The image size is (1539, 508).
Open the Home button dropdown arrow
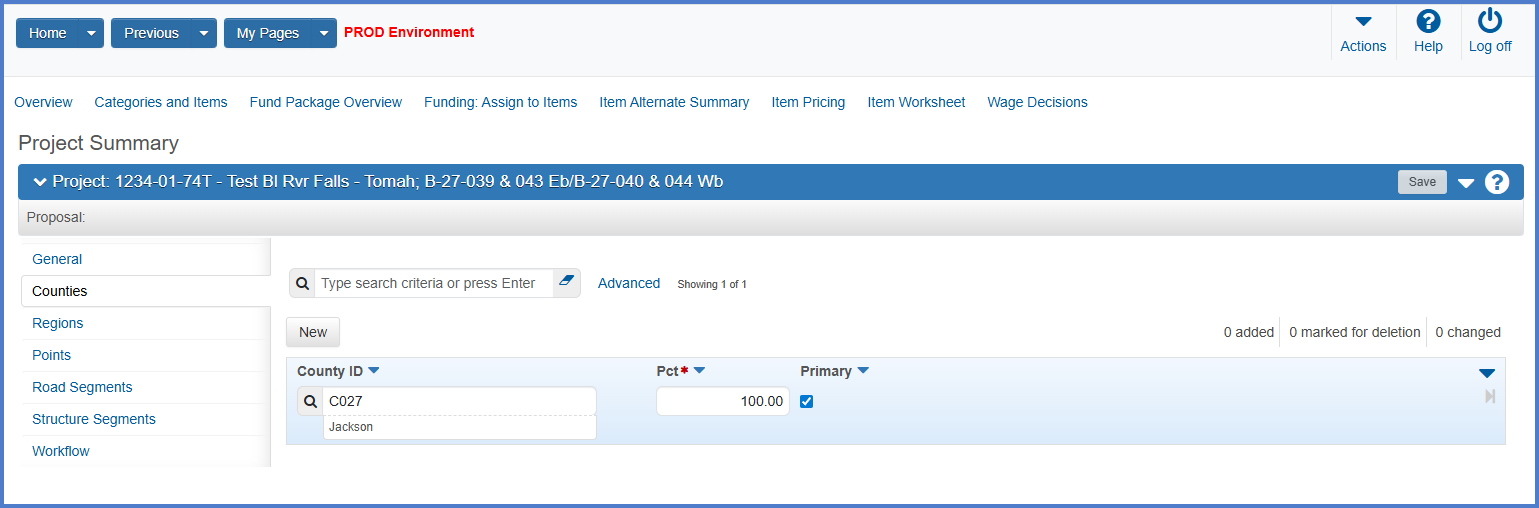click(x=92, y=33)
